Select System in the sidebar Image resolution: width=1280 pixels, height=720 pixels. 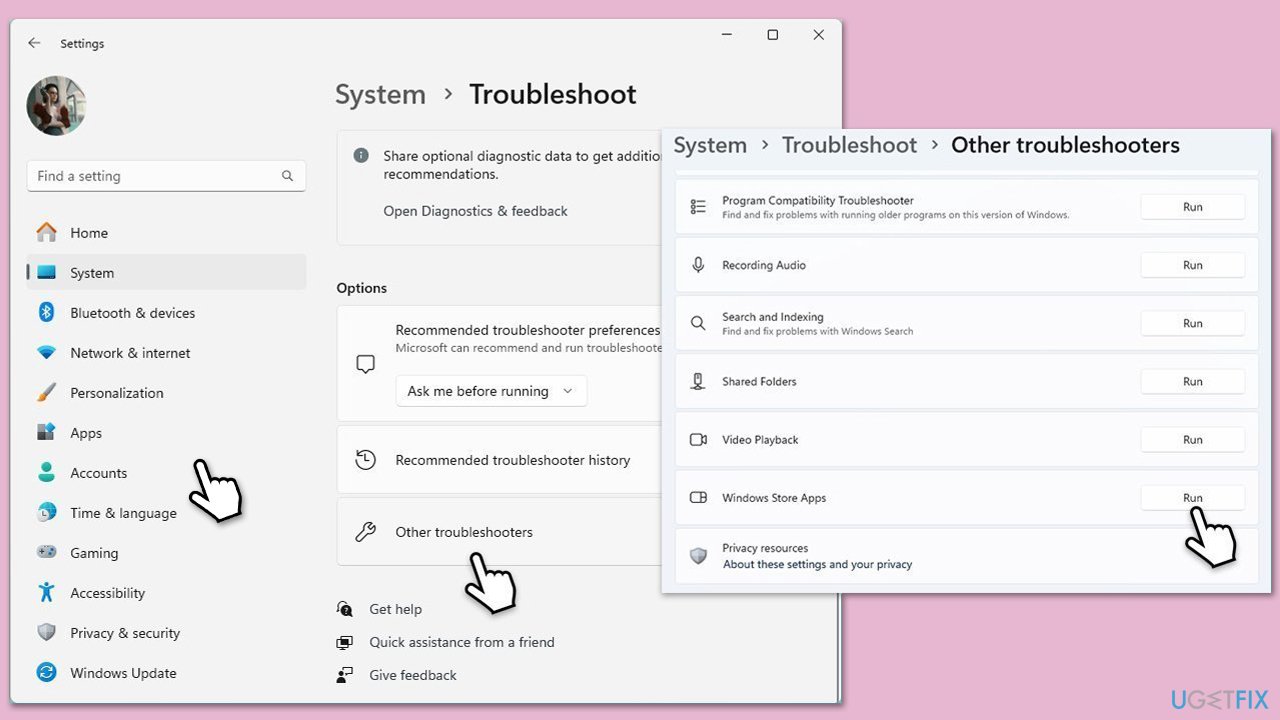tap(166, 273)
